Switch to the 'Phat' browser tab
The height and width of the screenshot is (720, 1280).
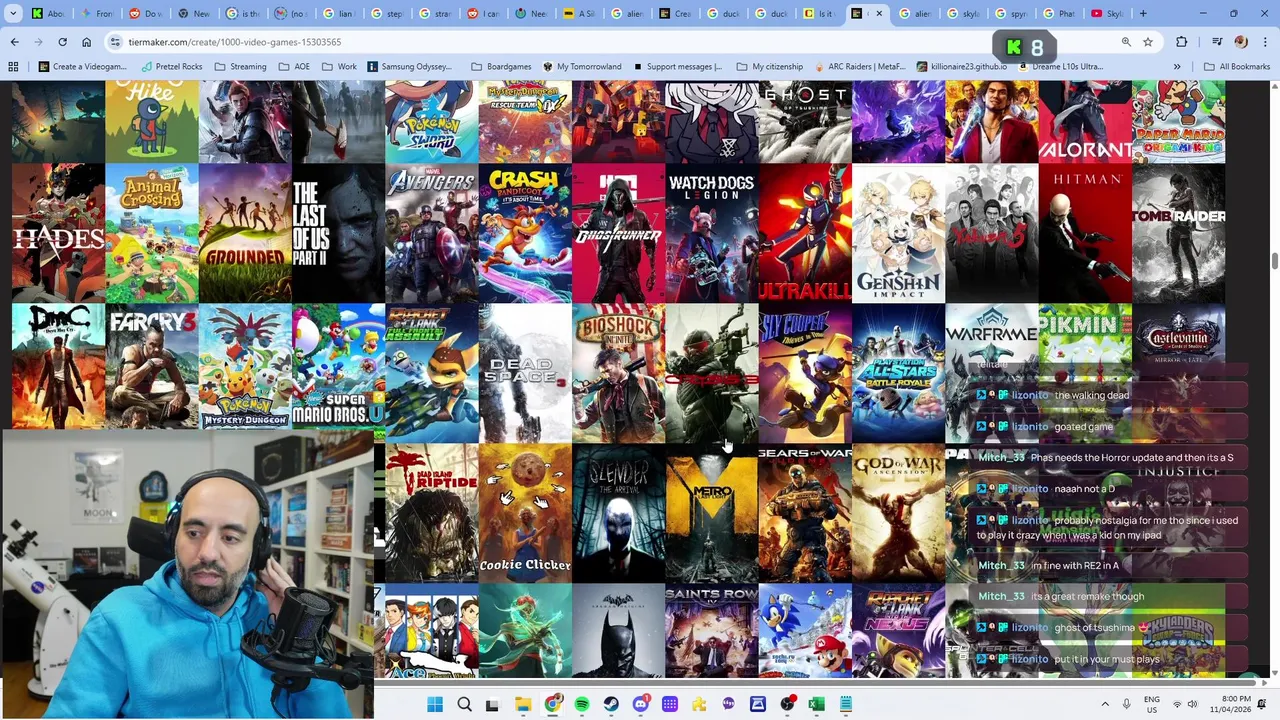pyautogui.click(x=1058, y=14)
